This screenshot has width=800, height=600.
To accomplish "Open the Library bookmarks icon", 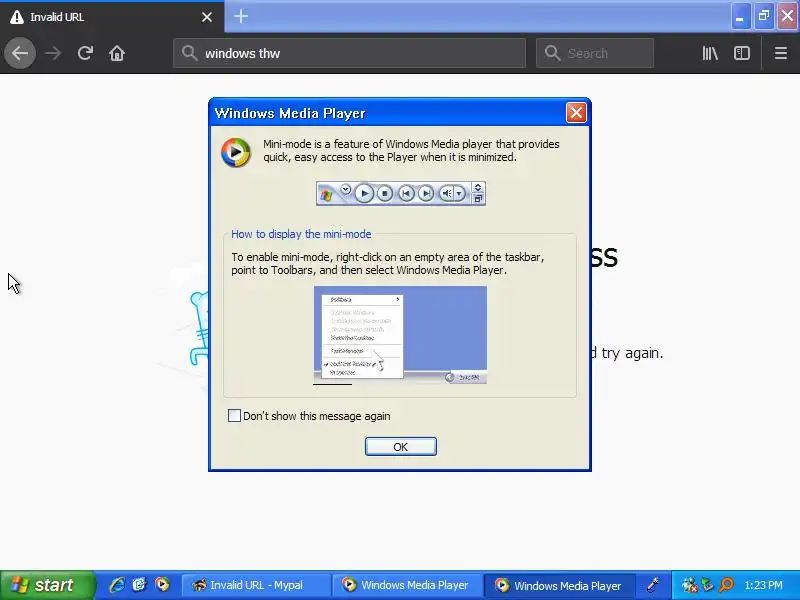I will [710, 53].
